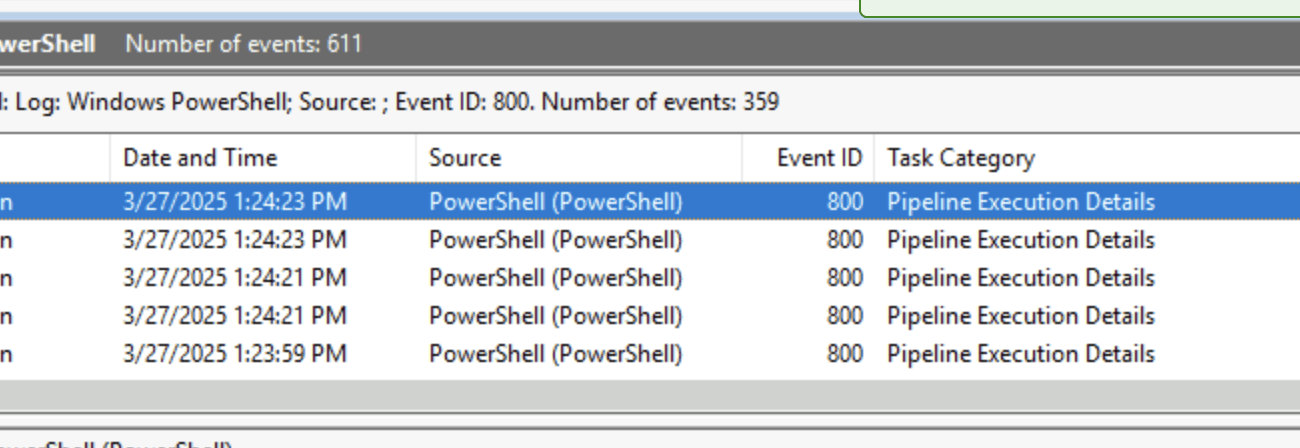Image resolution: width=1300 pixels, height=448 pixels.
Task: Select the unhighlighted 1:24:23 PM event row
Action: click(x=234, y=240)
